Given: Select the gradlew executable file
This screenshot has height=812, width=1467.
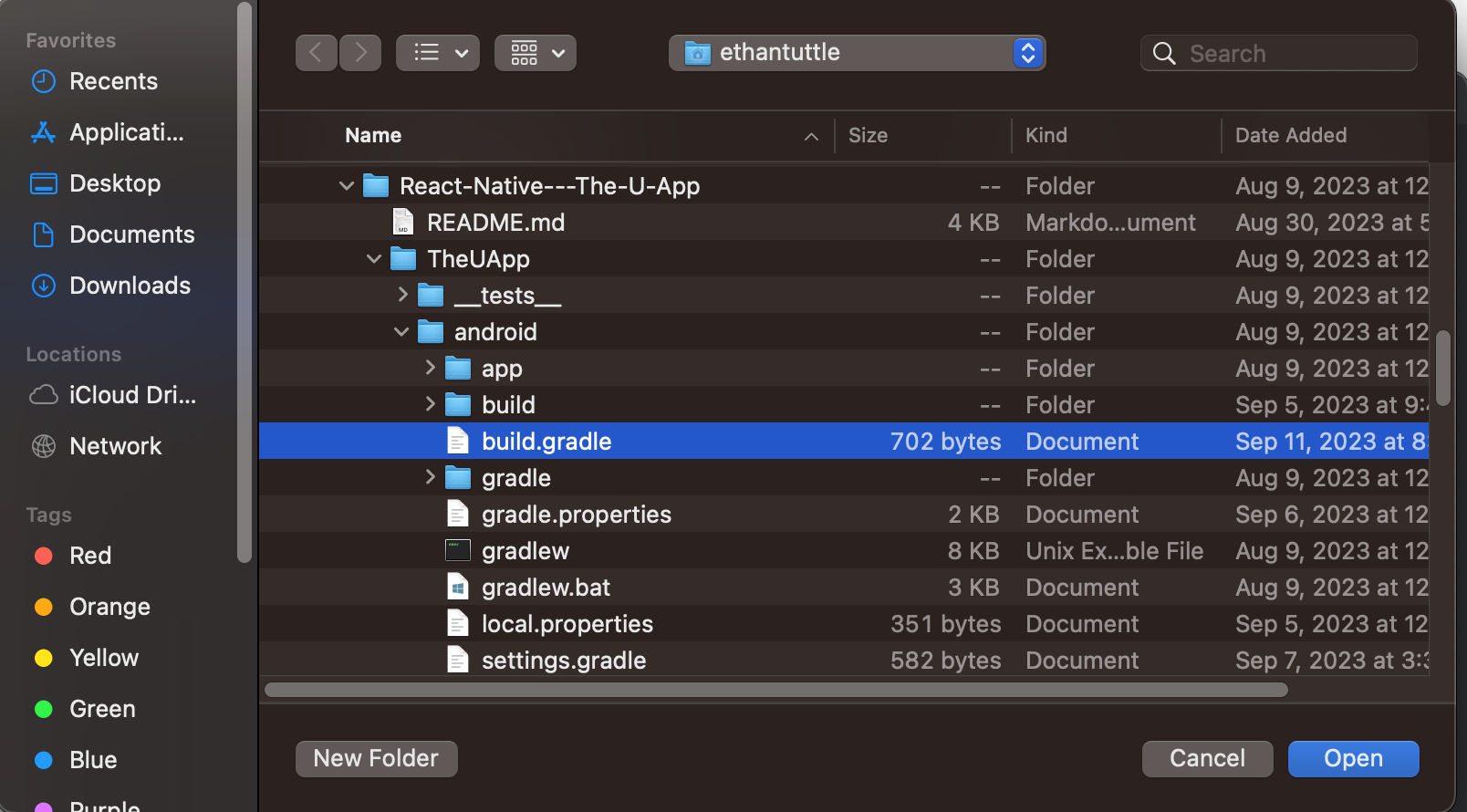Looking at the screenshot, I should pos(525,551).
